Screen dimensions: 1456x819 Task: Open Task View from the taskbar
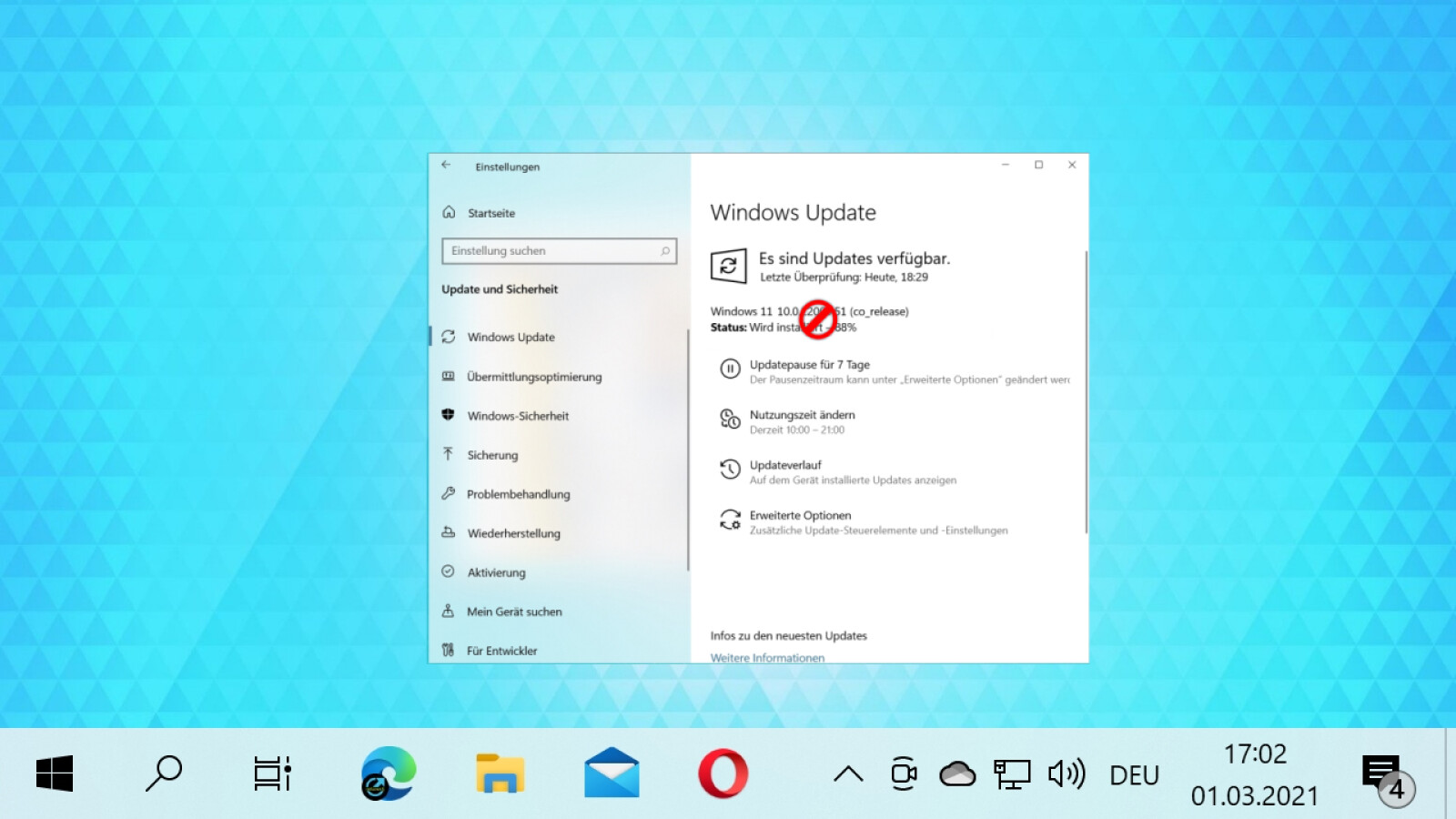(272, 773)
